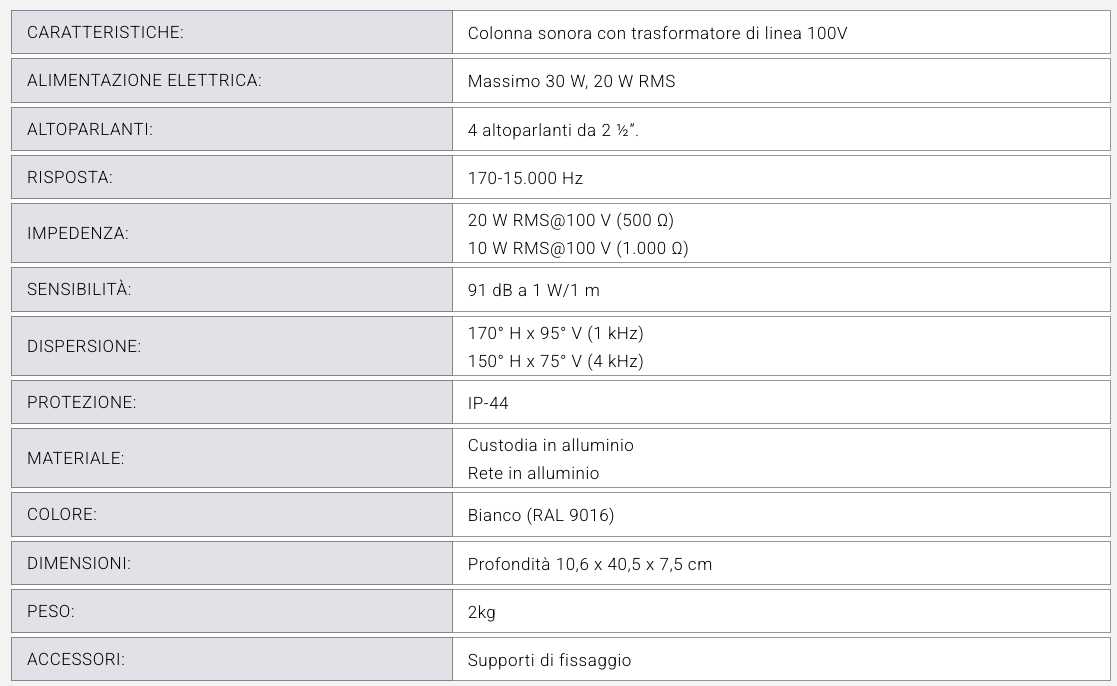This screenshot has height=686, width=1117.
Task: Select the 'Supporti di fissaggio' accessories text
Action: pyautogui.click(x=549, y=660)
